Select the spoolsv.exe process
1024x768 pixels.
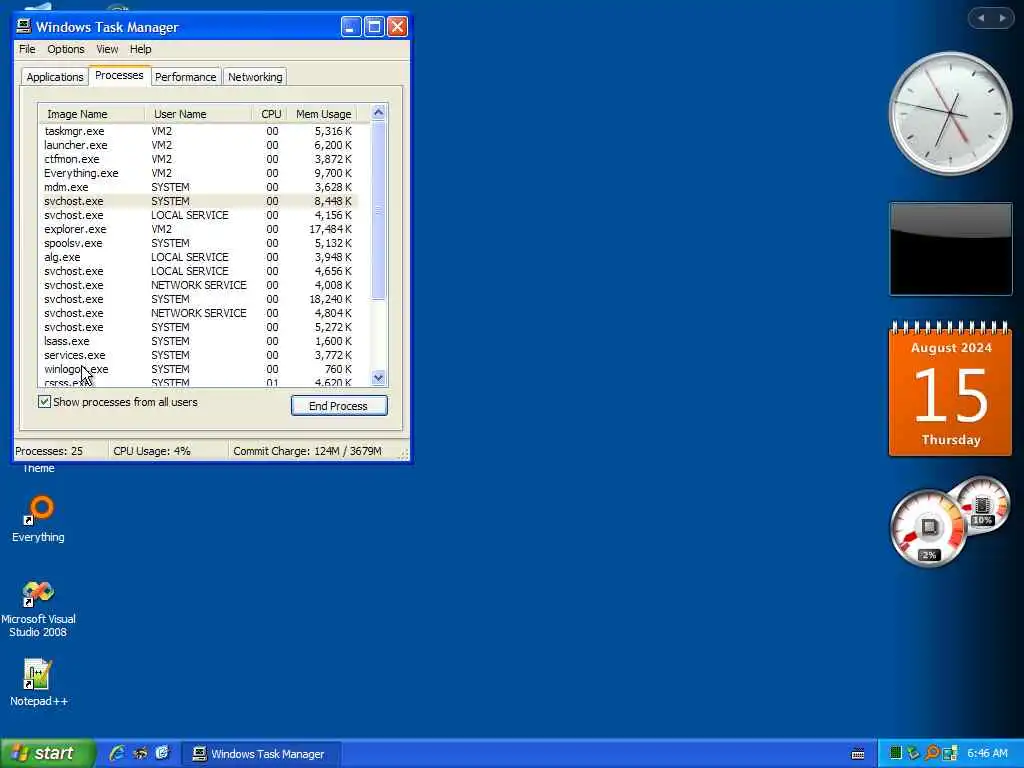point(199,243)
